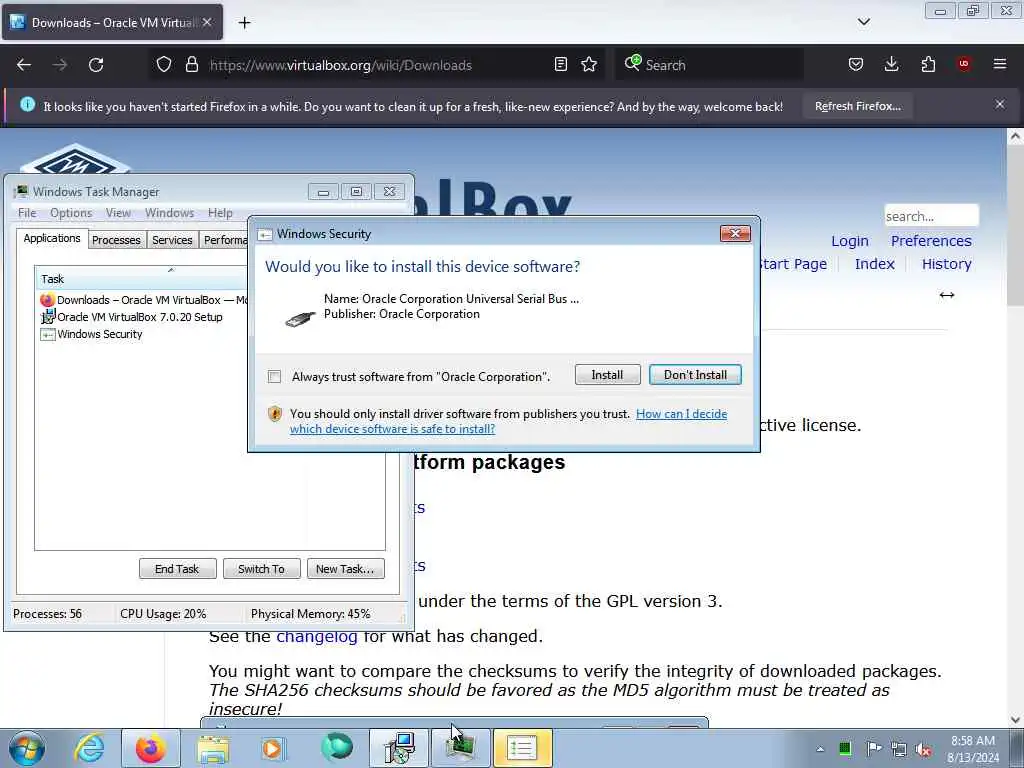This screenshot has width=1024, height=768.
Task: Open the History link on VirtualBox site
Action: tap(946, 264)
